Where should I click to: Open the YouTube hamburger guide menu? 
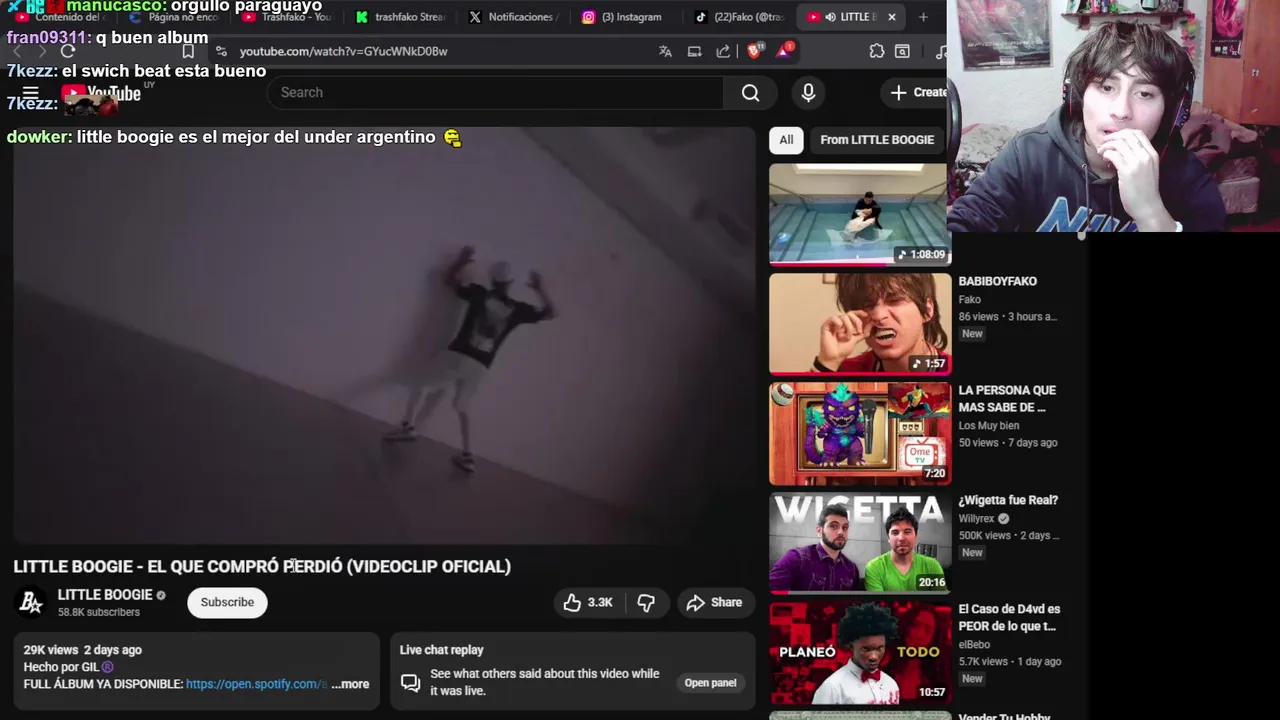coord(31,93)
